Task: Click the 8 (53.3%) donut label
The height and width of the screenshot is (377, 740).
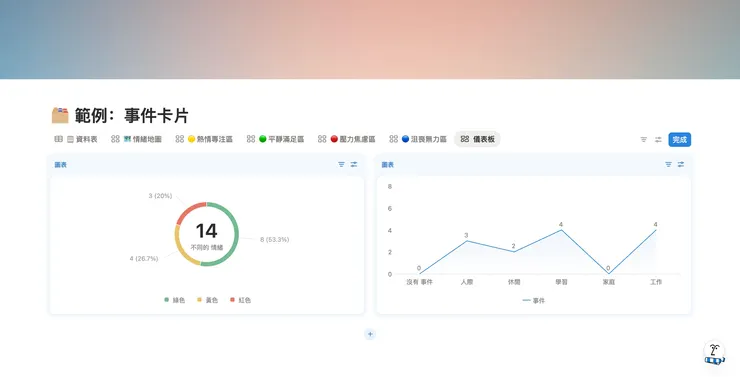Action: [x=274, y=240]
